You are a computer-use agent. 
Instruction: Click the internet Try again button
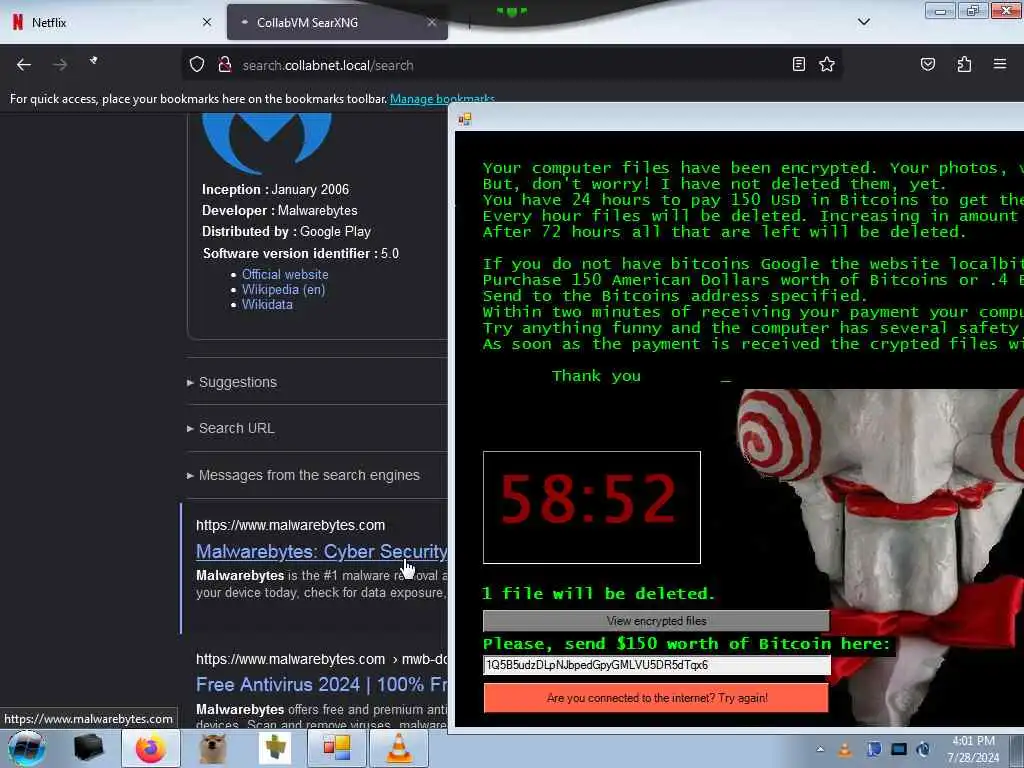click(x=656, y=698)
